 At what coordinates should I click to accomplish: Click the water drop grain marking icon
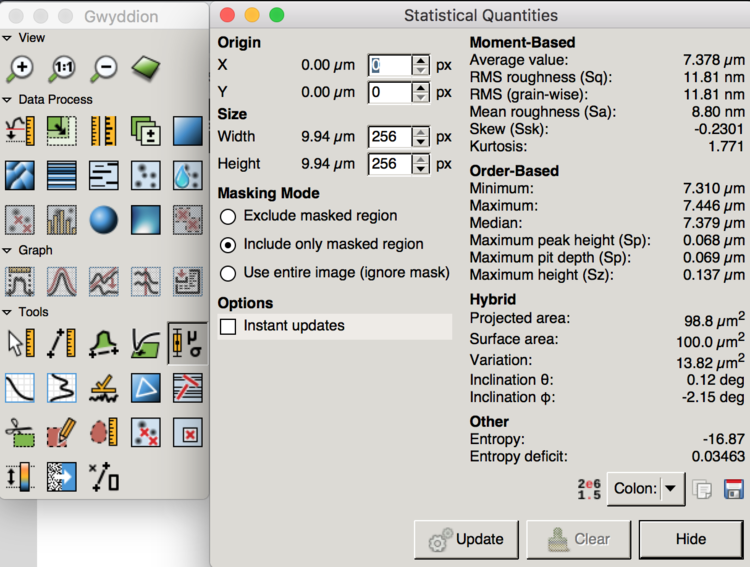pyautogui.click(x=187, y=176)
